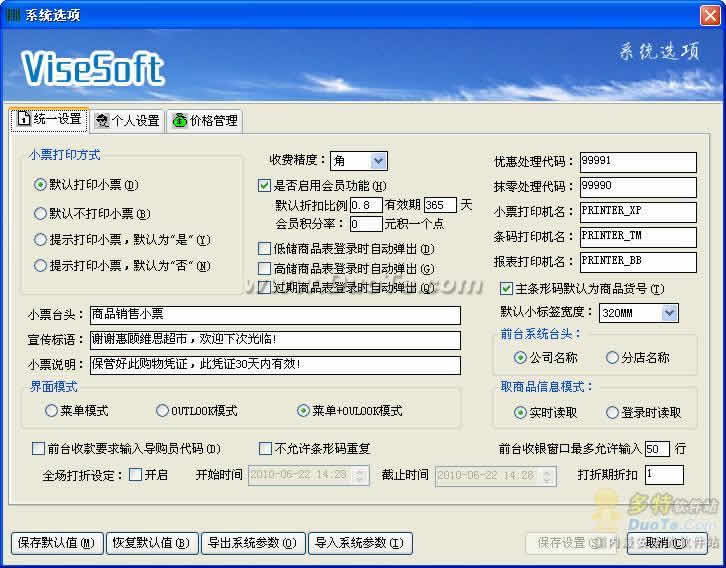This screenshot has width=726, height=568.
Task: Open the 价格管理 tab
Action: coord(205,121)
